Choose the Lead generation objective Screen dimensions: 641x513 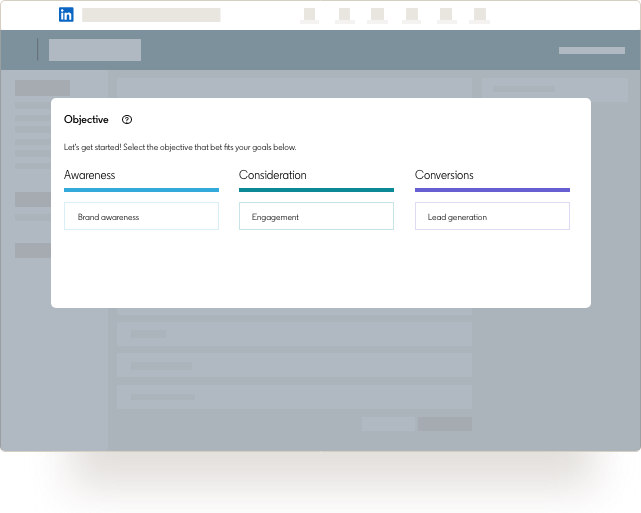click(492, 216)
